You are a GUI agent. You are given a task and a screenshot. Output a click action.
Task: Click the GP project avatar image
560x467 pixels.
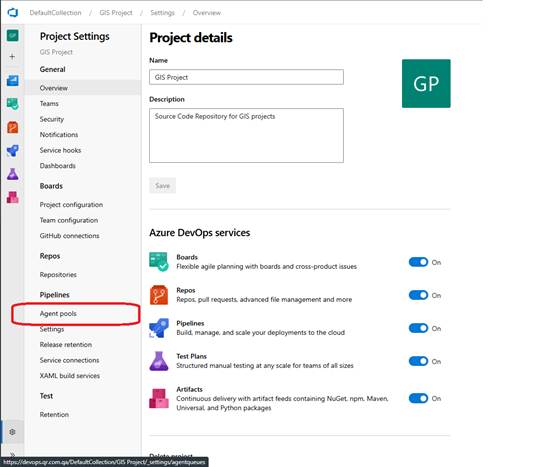coord(426,84)
